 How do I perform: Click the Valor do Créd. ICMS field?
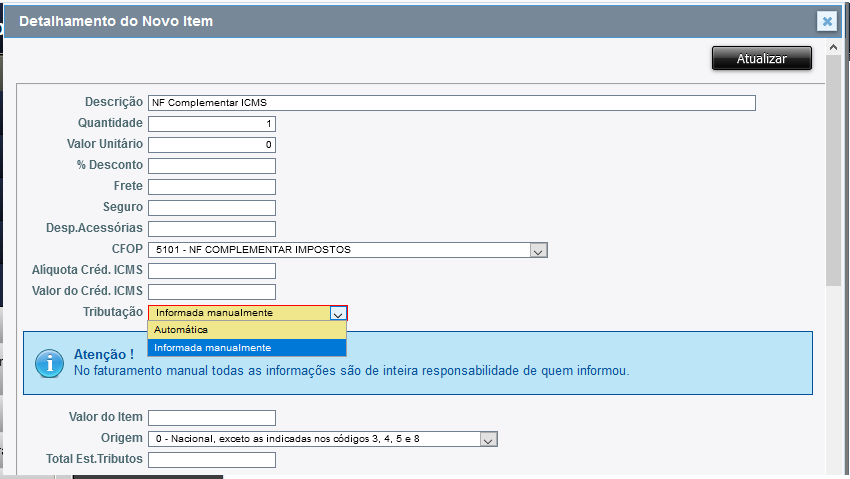click(211, 292)
